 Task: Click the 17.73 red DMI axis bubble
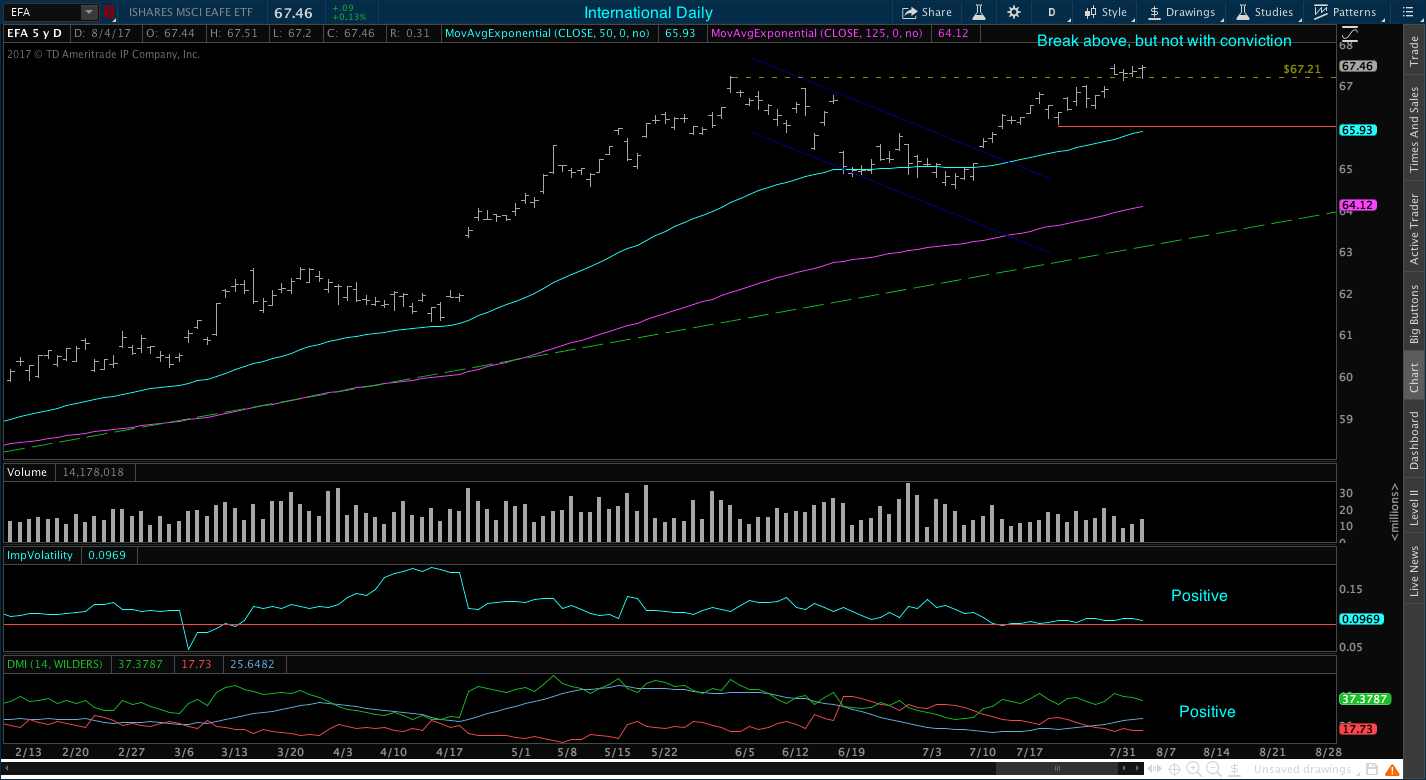click(x=1358, y=729)
